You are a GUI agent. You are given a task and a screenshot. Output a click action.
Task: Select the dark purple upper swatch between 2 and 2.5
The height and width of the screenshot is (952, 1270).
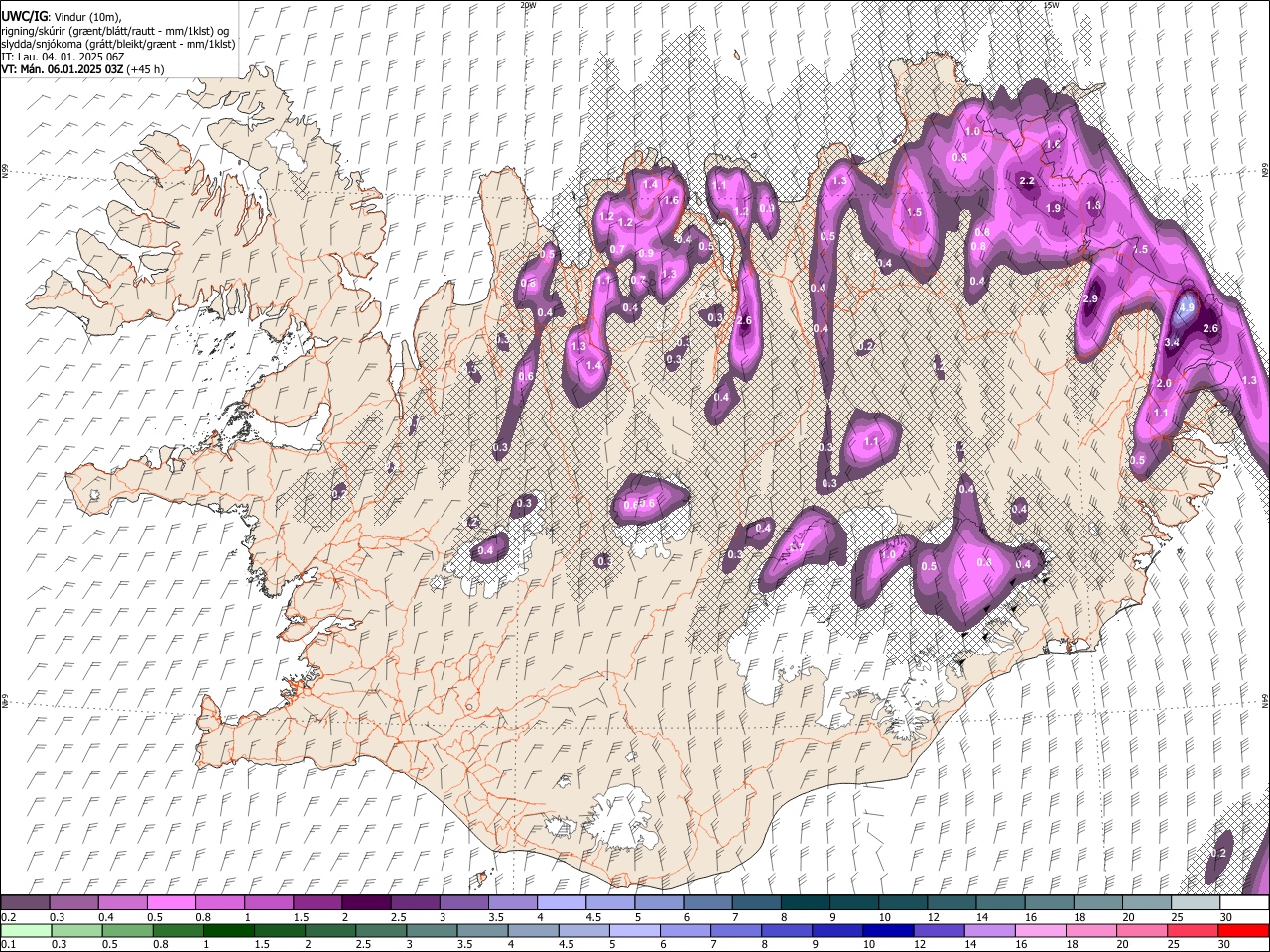[365, 903]
